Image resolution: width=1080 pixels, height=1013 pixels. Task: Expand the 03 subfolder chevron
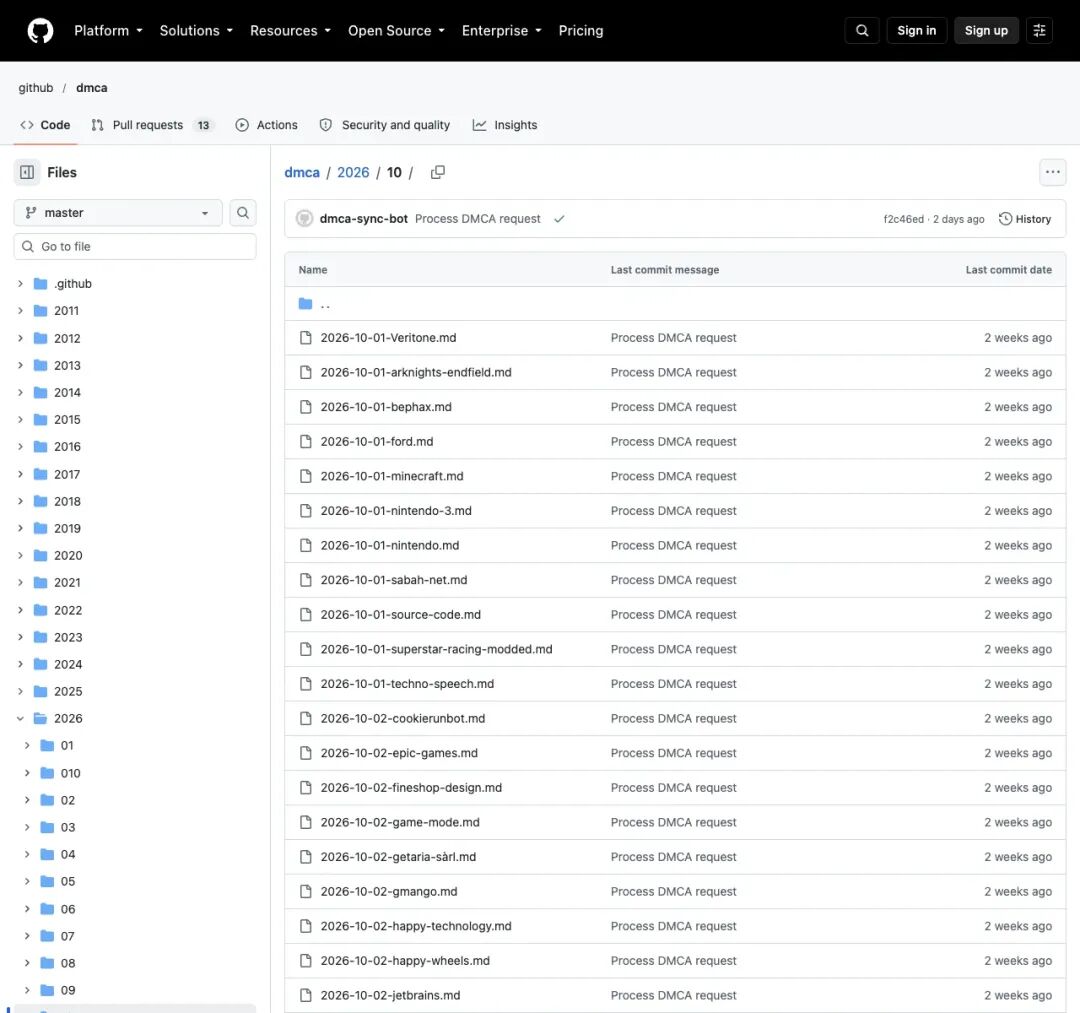(27, 827)
